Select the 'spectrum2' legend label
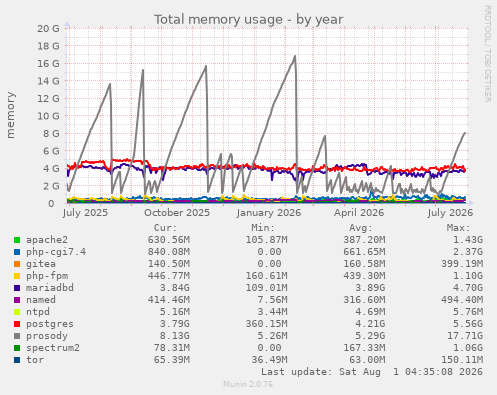Viewport: 497px width, 395px height. pyautogui.click(x=53, y=348)
